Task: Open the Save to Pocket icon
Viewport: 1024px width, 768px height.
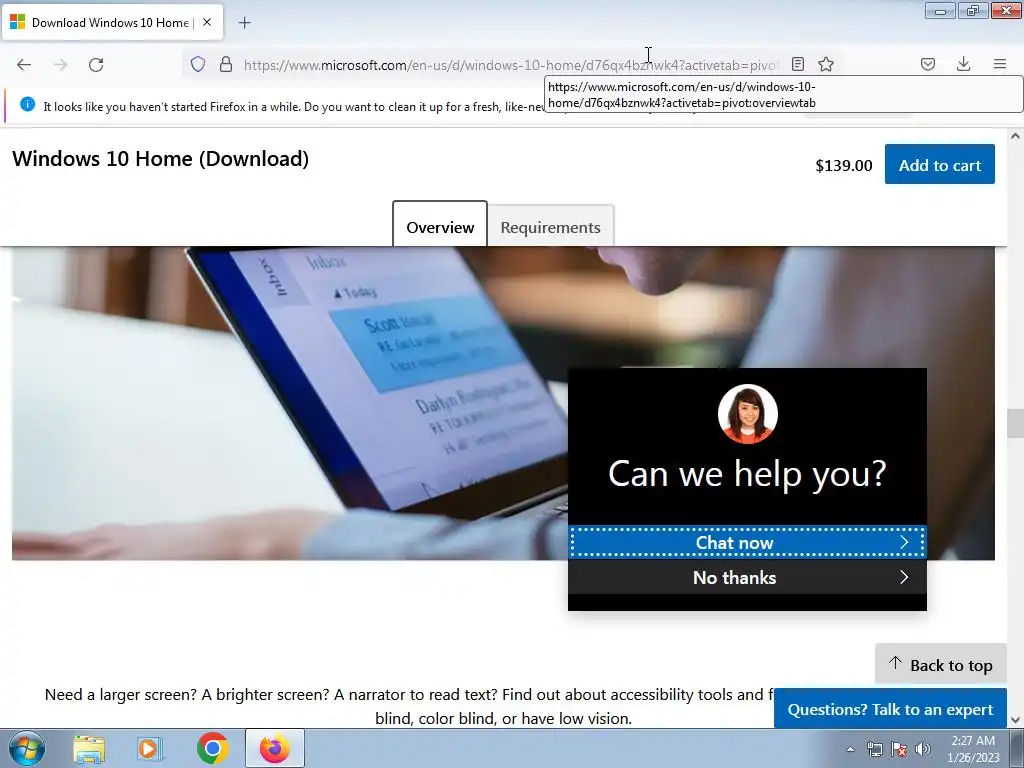Action: pyautogui.click(x=928, y=64)
